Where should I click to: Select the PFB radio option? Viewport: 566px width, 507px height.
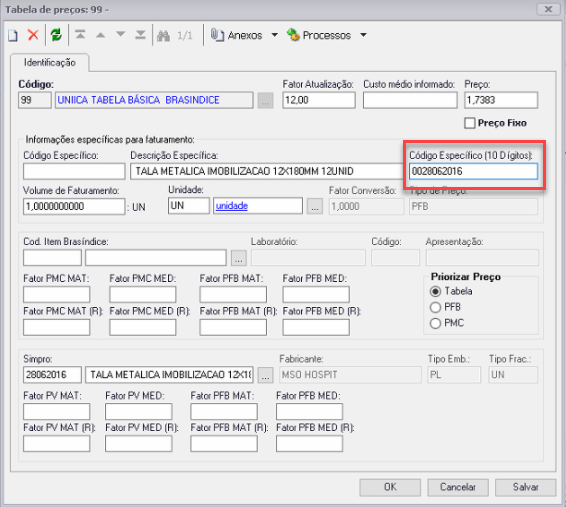pos(435,307)
